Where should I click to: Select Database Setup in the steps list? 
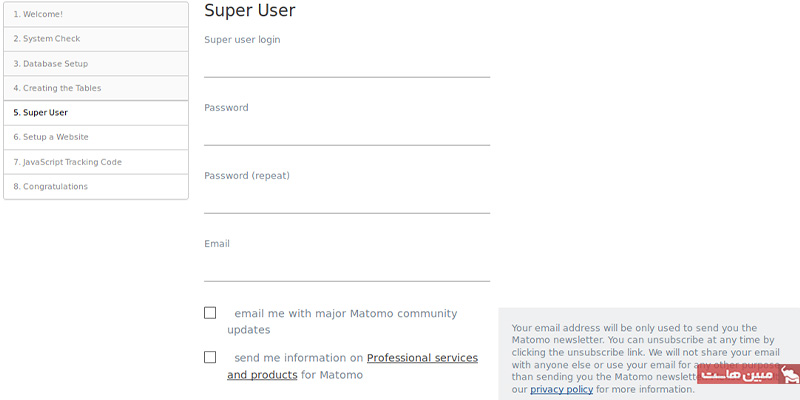[96, 64]
